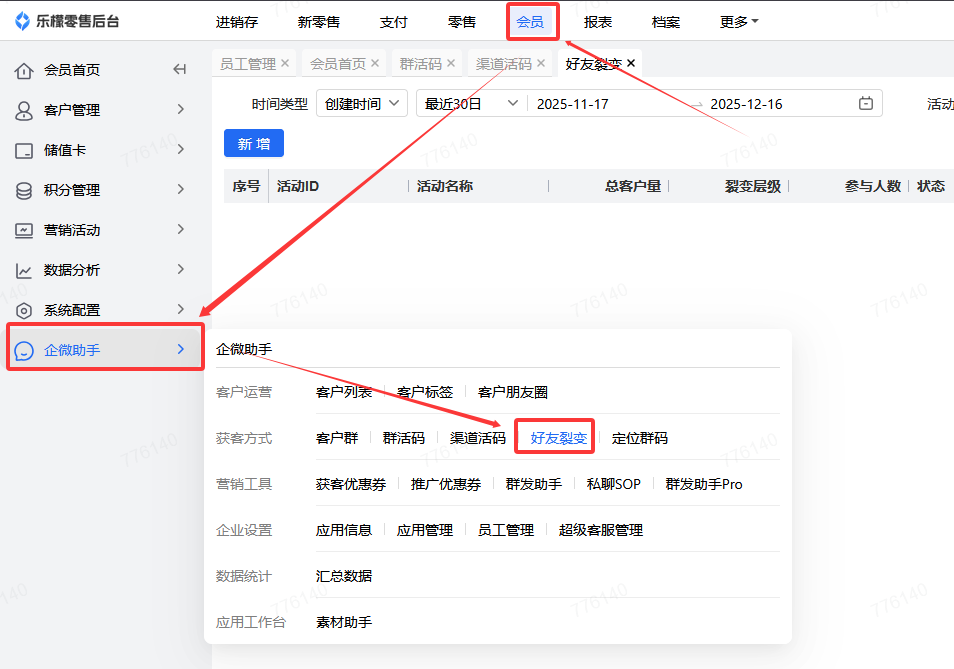Open 客户朋友圈 in the flyout
The height and width of the screenshot is (669, 954).
click(513, 392)
